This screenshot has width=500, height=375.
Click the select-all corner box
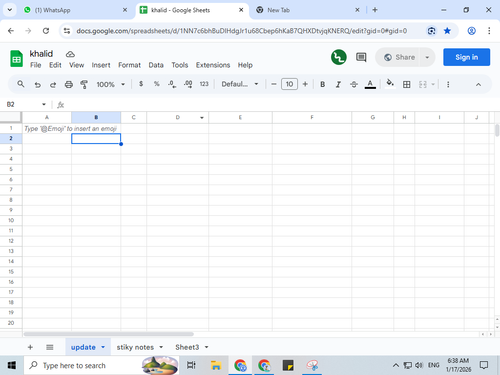tap(11, 117)
